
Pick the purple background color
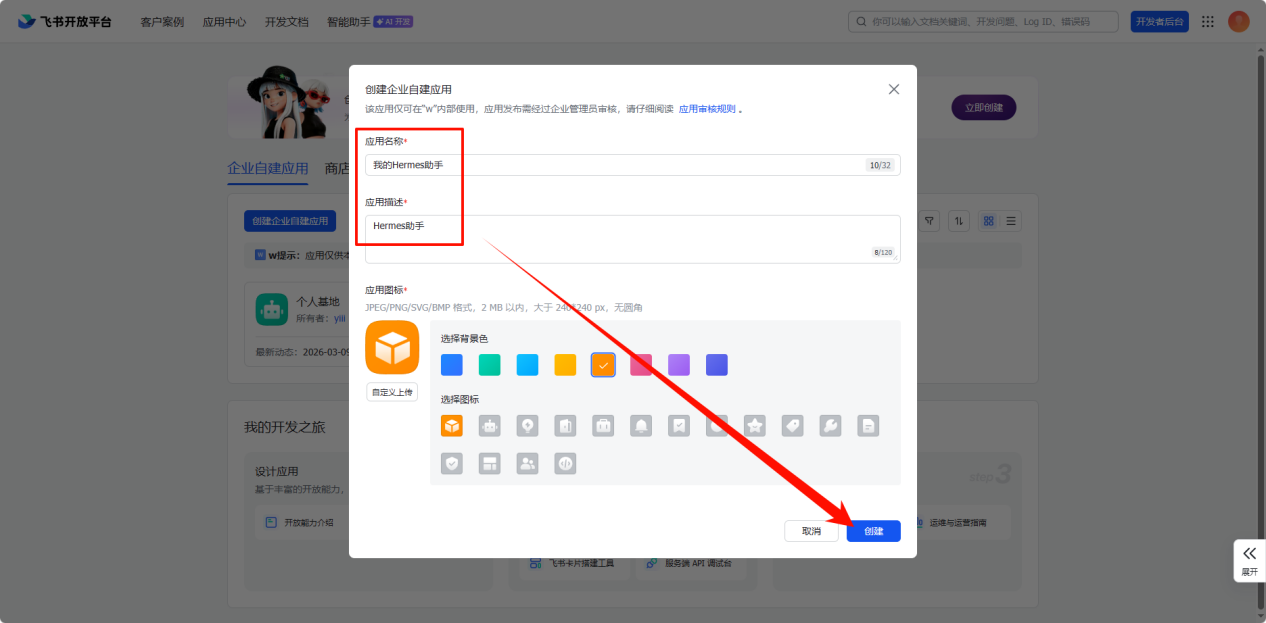[679, 365]
